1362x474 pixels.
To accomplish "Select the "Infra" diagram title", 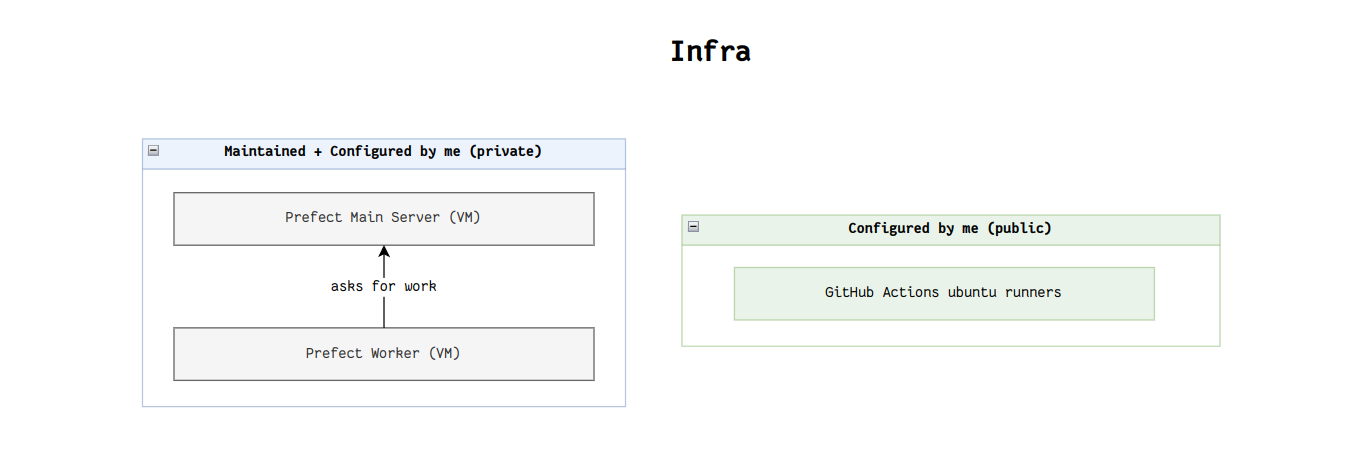I will pyautogui.click(x=710, y=51).
